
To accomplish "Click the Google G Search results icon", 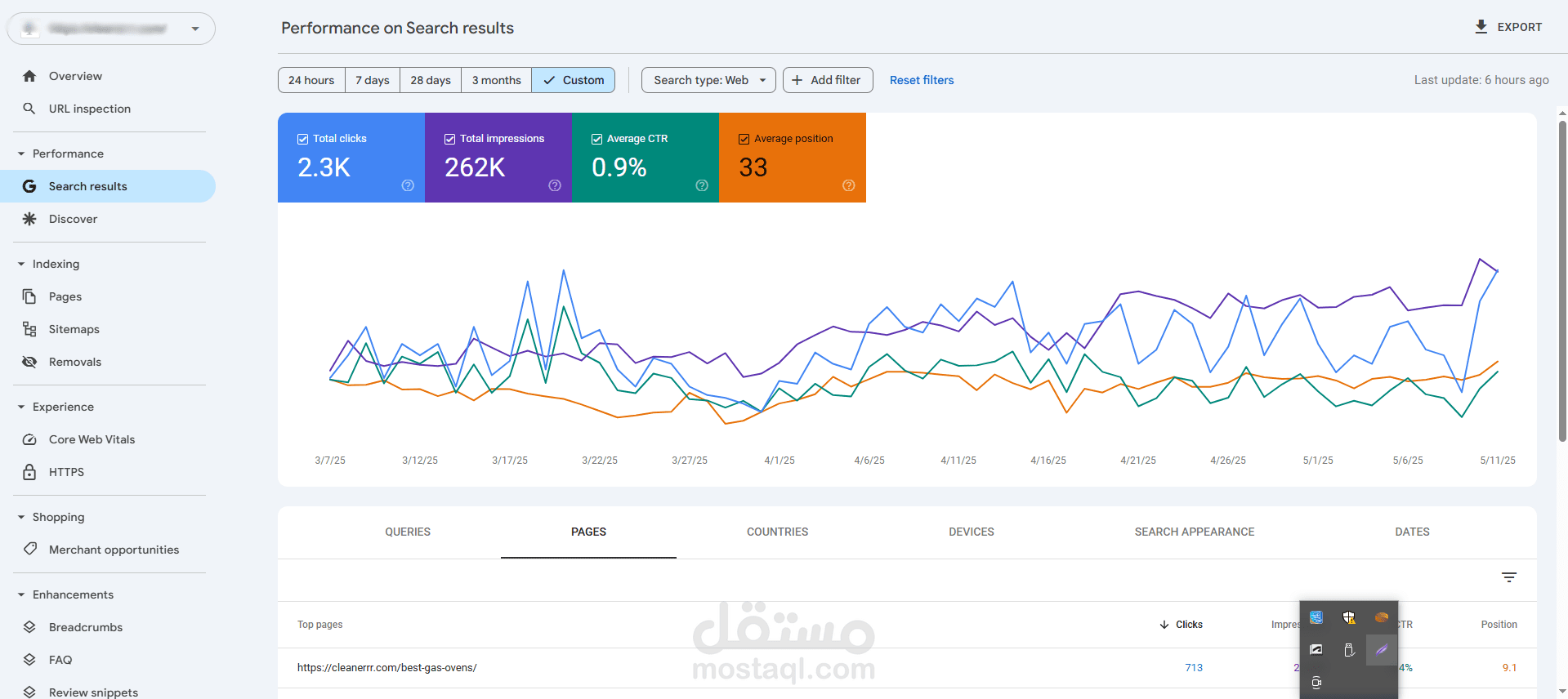I will (29, 186).
